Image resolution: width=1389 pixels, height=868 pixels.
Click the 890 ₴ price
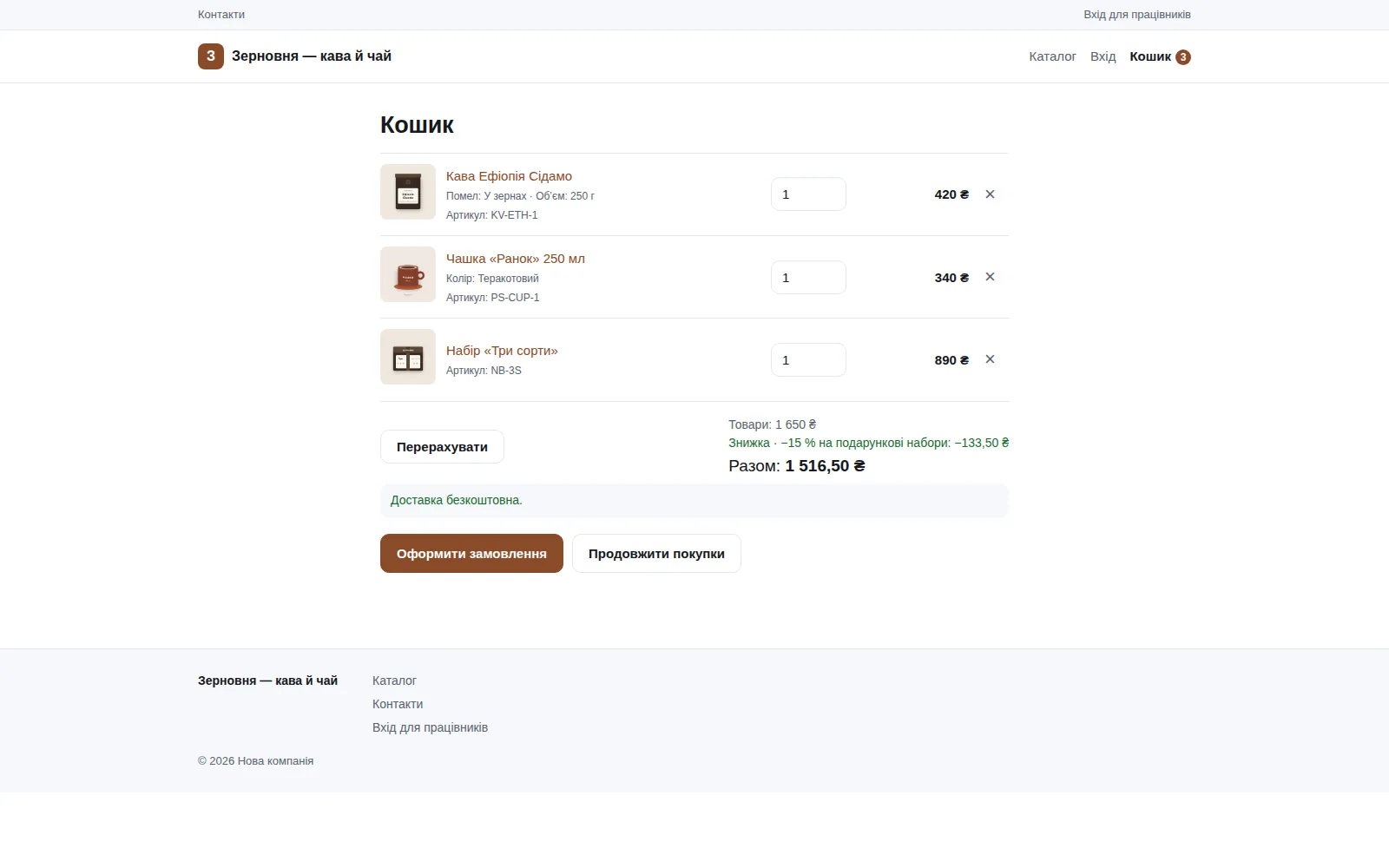pos(951,360)
